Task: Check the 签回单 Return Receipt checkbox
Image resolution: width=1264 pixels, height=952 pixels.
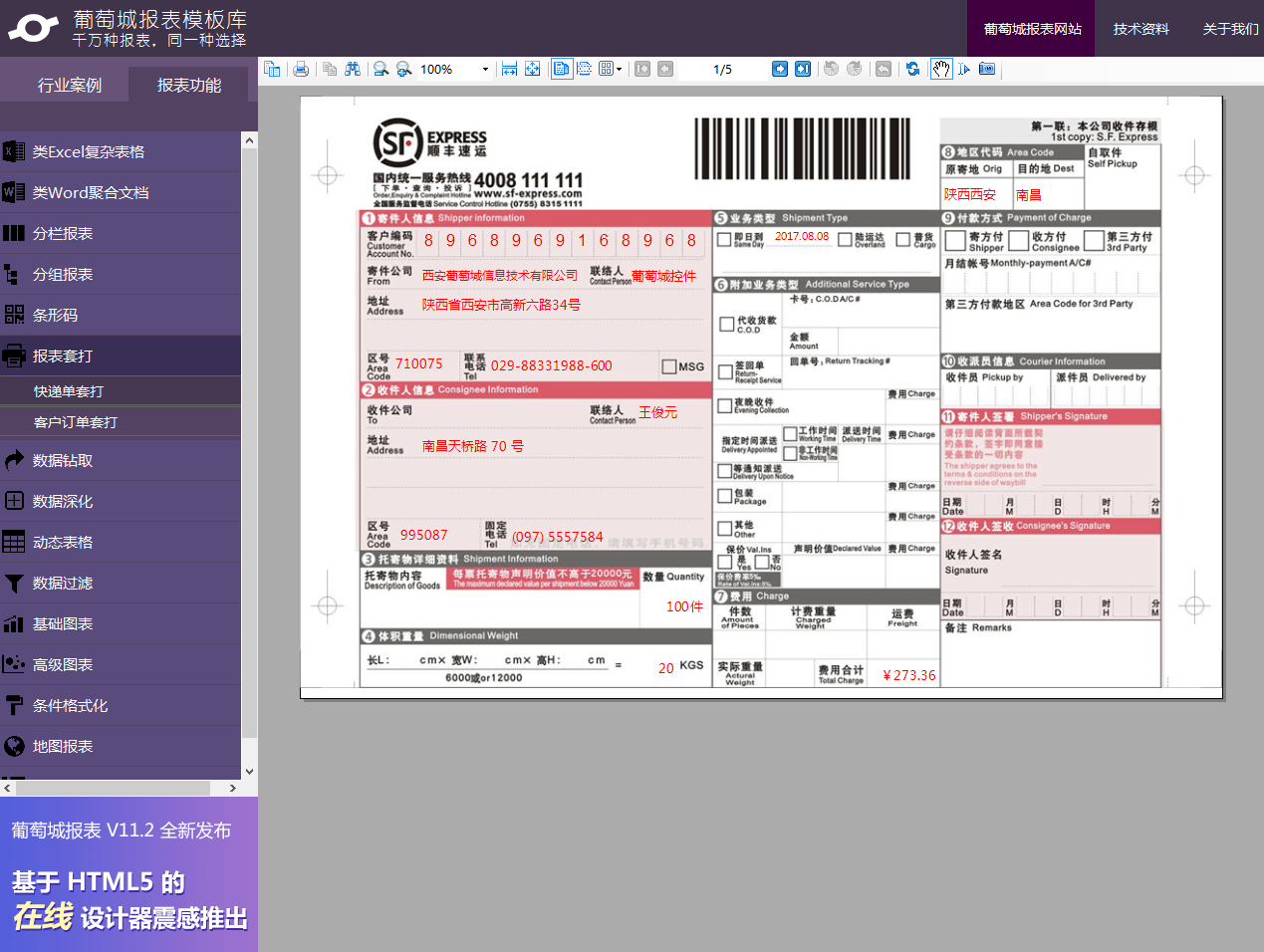Action: coord(726,372)
